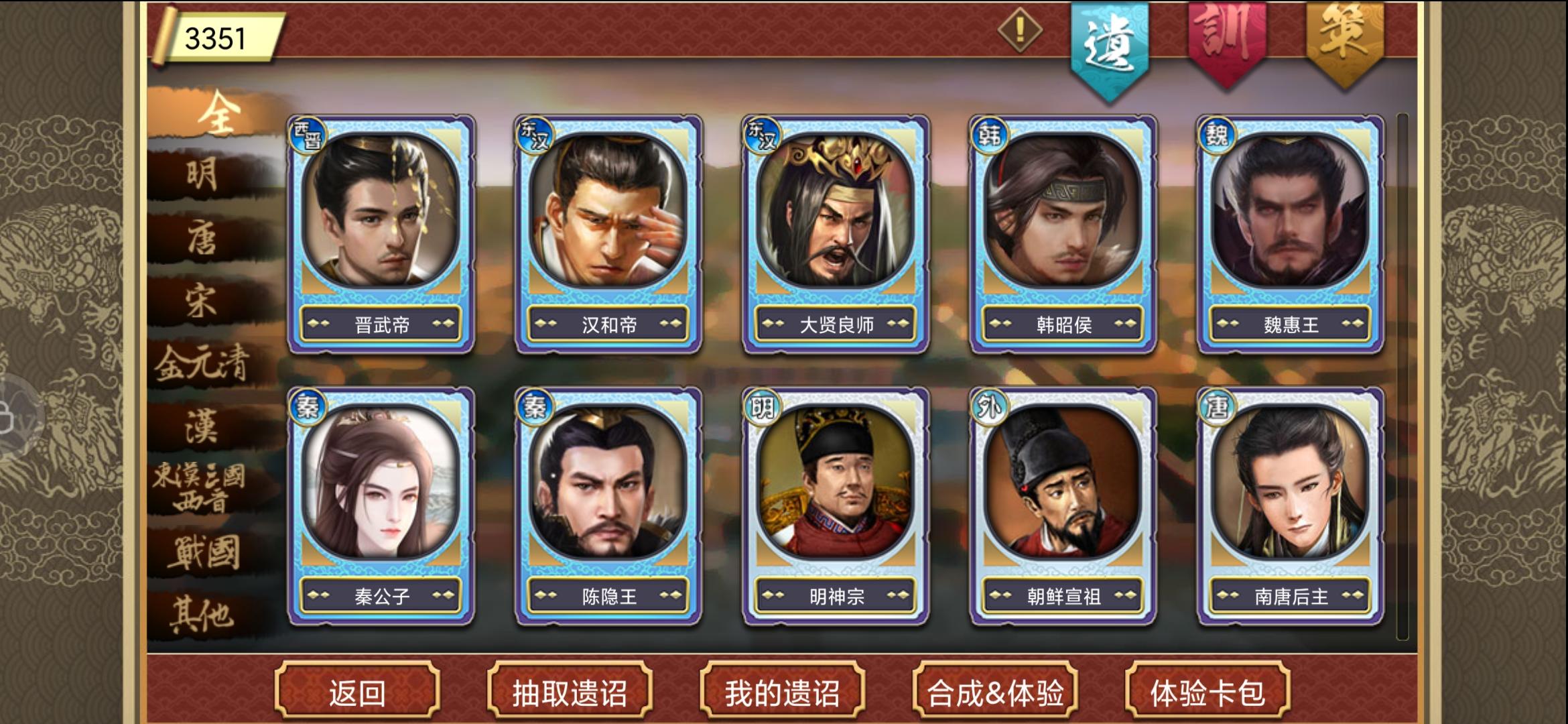The width and height of the screenshot is (1568, 724).
Task: Tap the diamond exclamation alert icon
Action: [1019, 30]
